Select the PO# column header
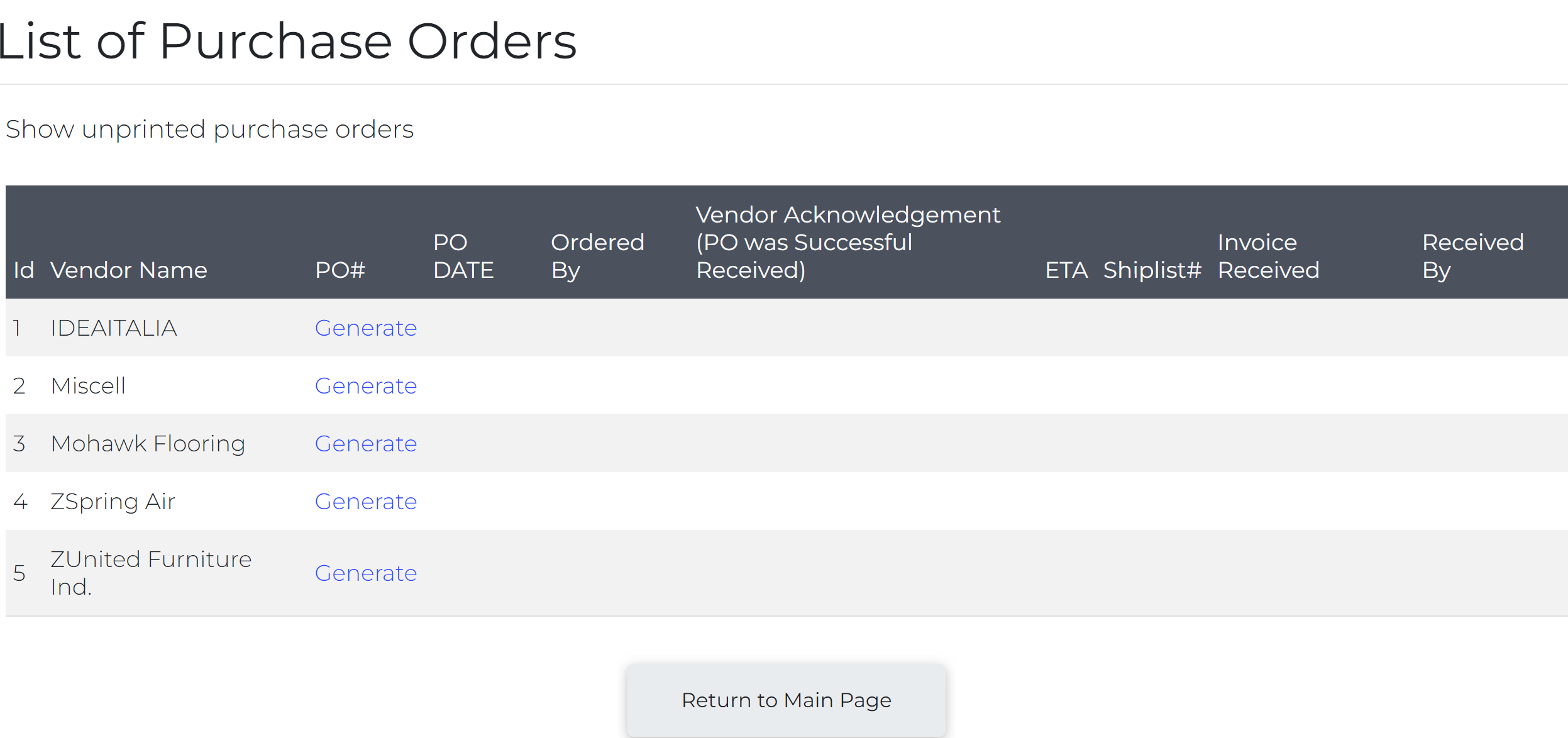Screen dimensions: 1568x738 [x=340, y=270]
